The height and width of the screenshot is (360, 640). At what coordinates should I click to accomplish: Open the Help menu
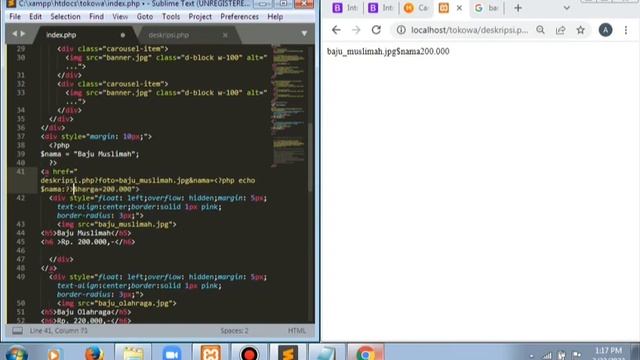[275, 17]
